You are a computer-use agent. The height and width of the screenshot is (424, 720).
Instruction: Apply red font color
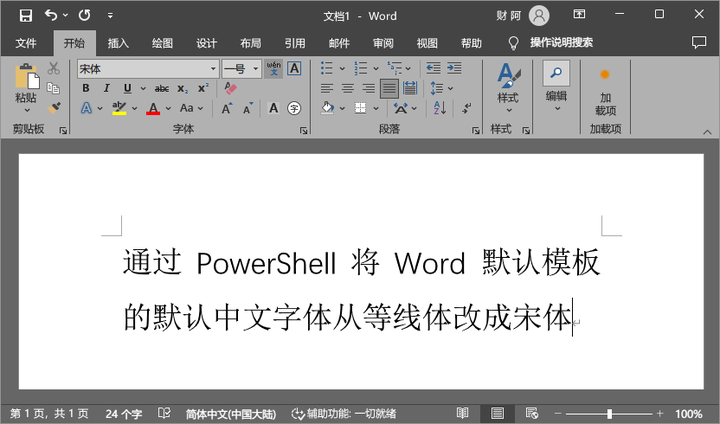tap(153, 108)
